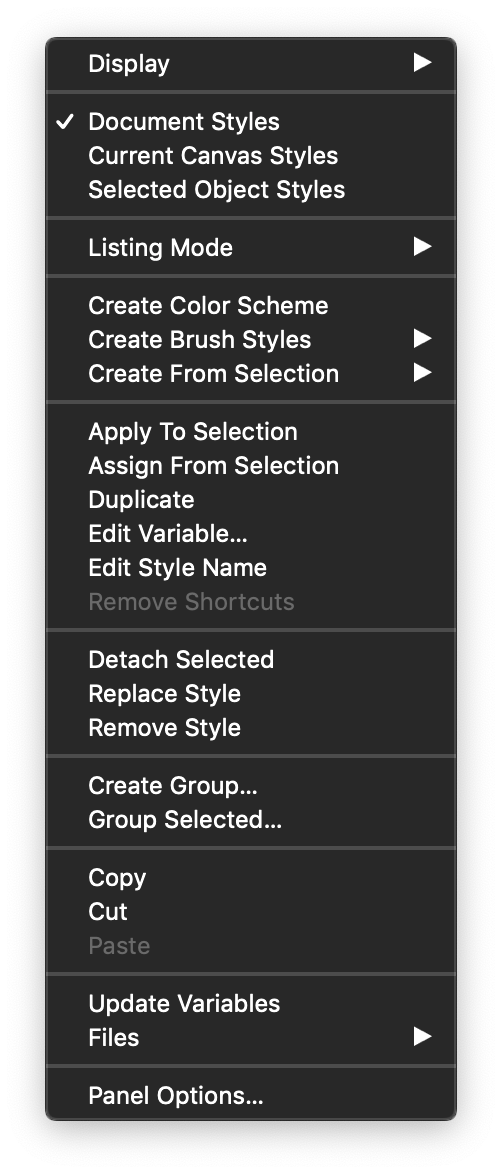Select Assign From Selection
The image size is (502, 1174).
251,466
